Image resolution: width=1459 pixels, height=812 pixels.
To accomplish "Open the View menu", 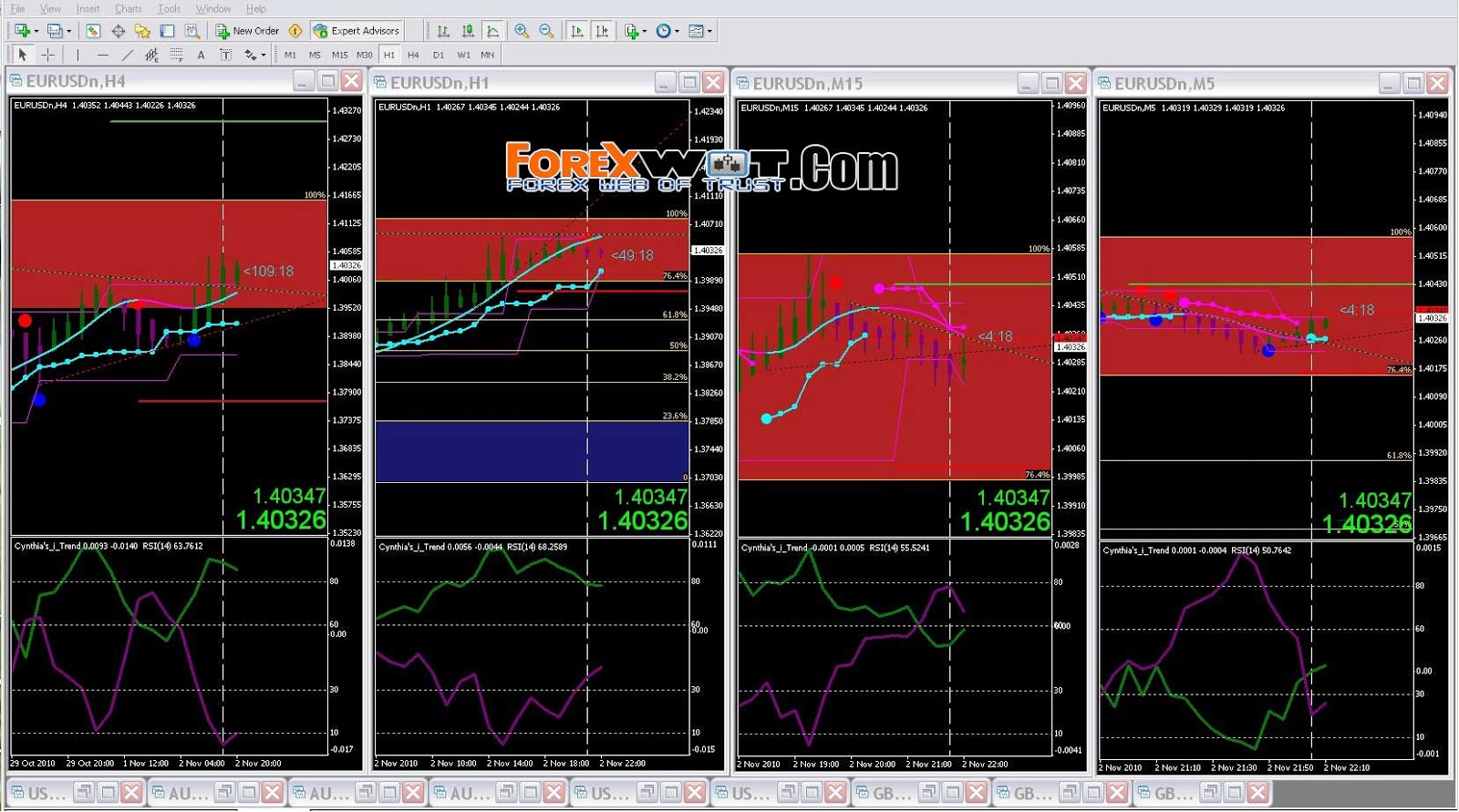I will [50, 9].
